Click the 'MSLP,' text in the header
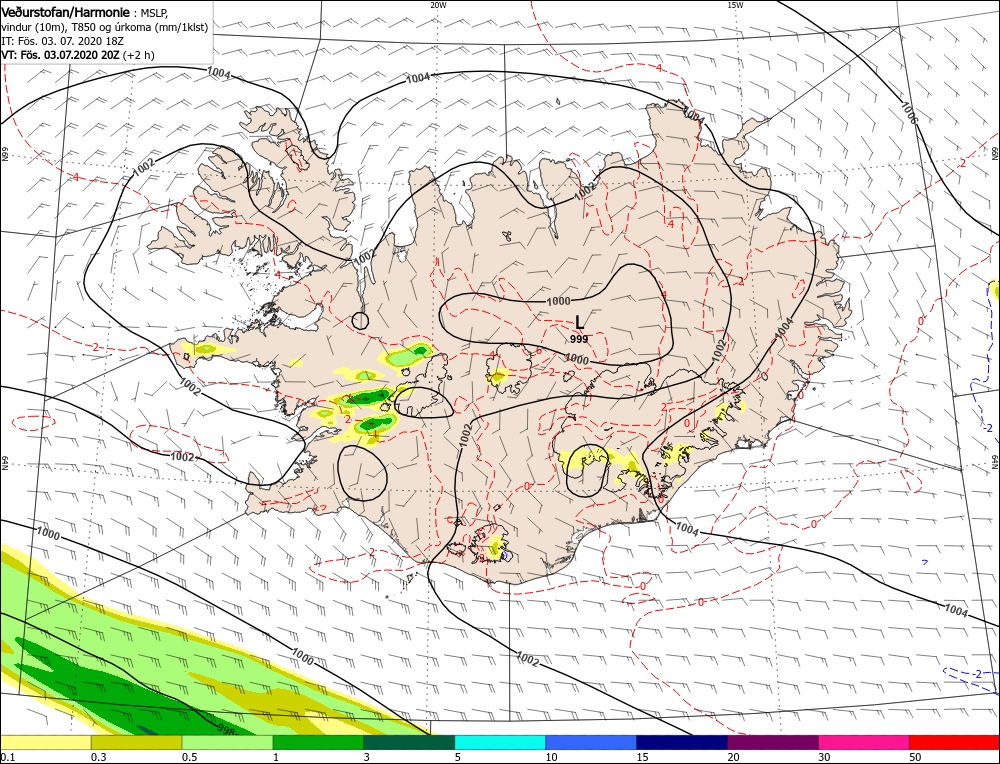The height and width of the screenshot is (764, 1000). click(154, 13)
